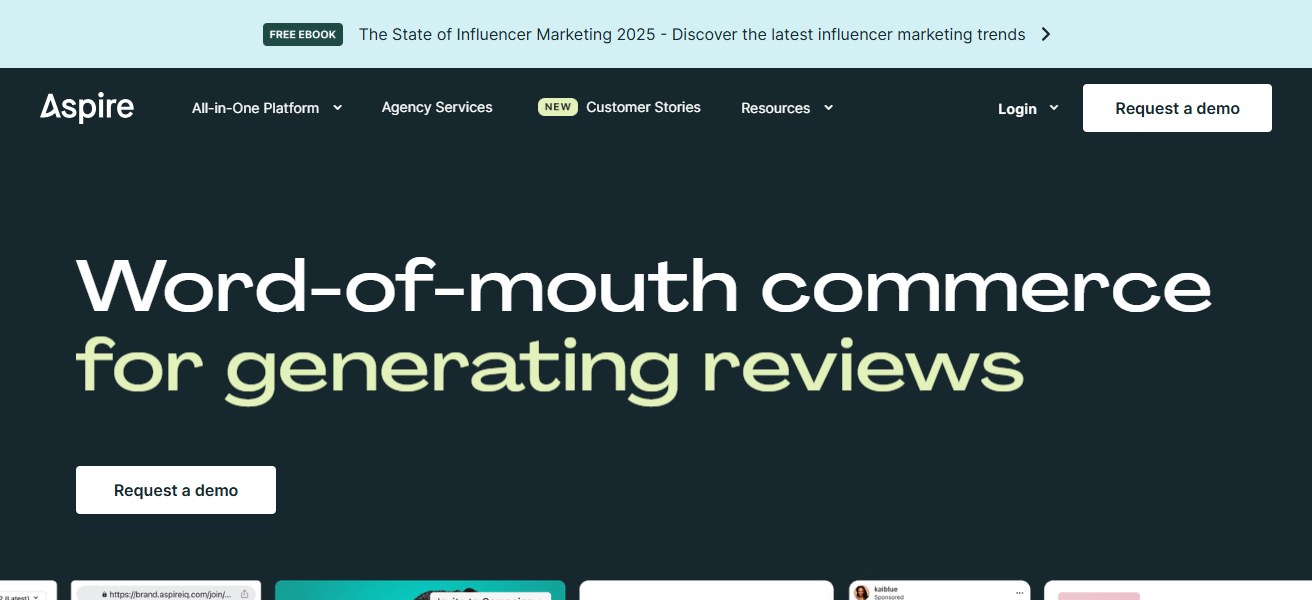1312x600 pixels.
Task: Open the three-dot menu on kaiblue post
Action: click(1020, 592)
